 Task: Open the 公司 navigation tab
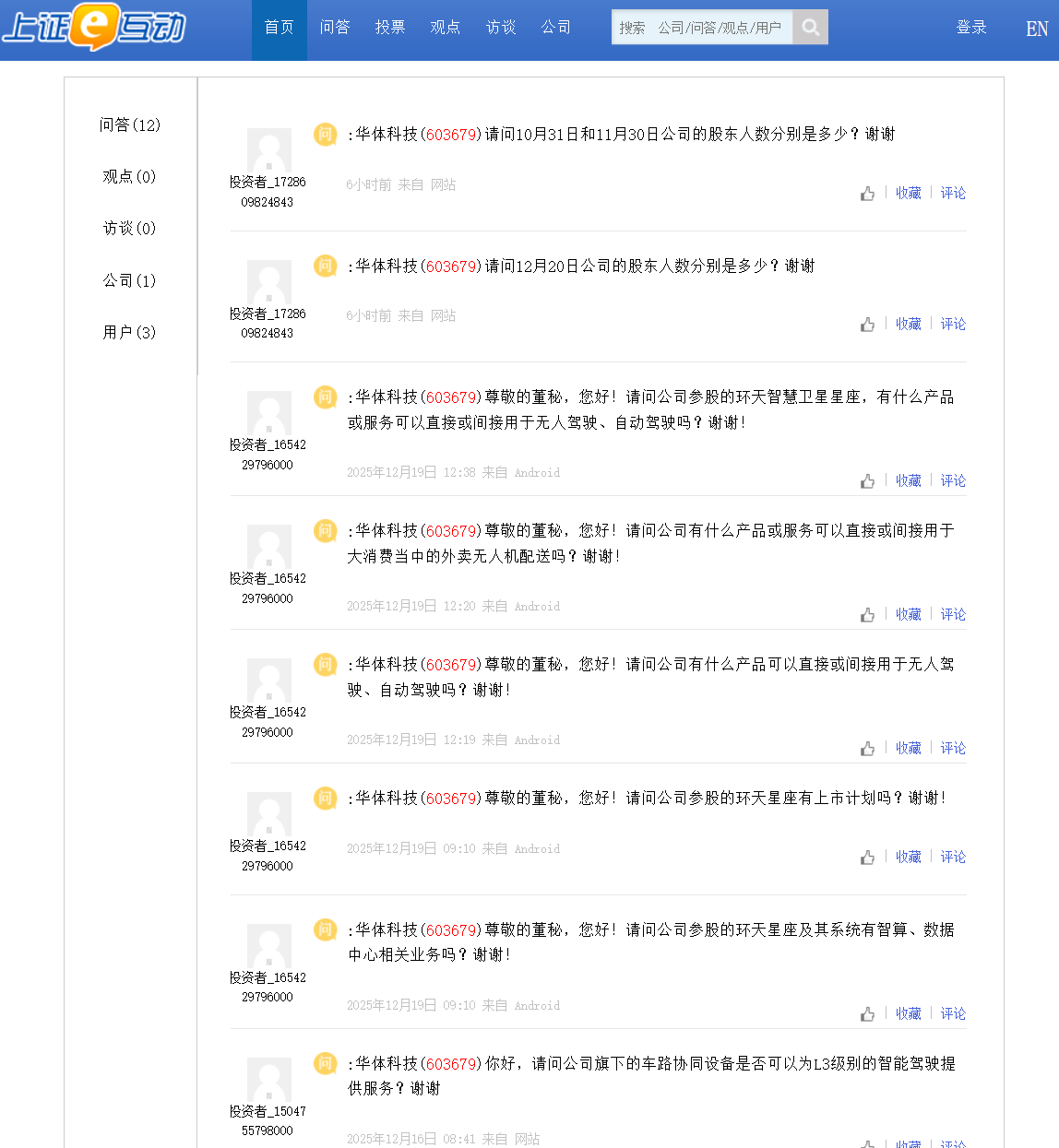coord(556,28)
